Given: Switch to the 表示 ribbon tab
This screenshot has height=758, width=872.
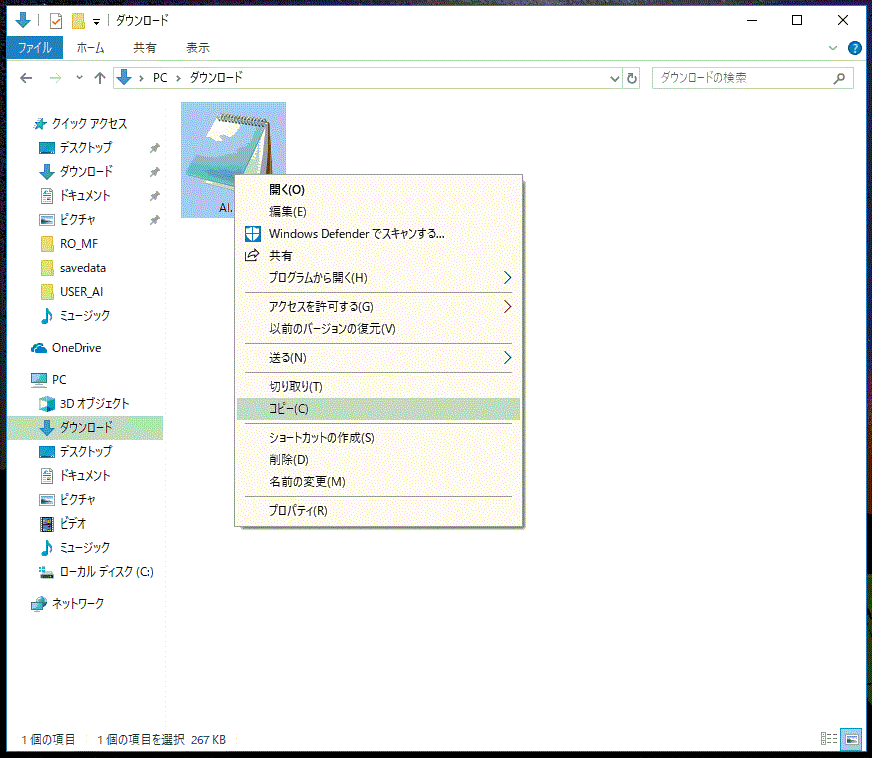Looking at the screenshot, I should [198, 48].
